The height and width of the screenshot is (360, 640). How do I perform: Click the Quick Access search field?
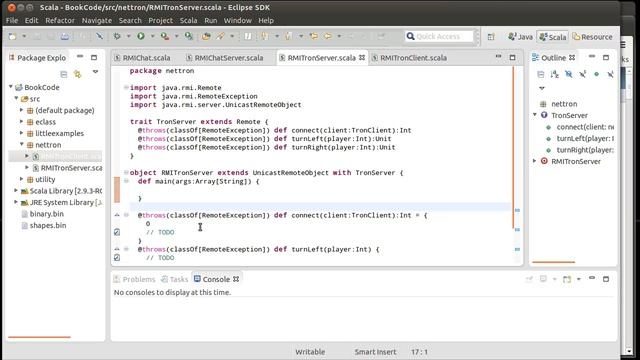tap(439, 37)
